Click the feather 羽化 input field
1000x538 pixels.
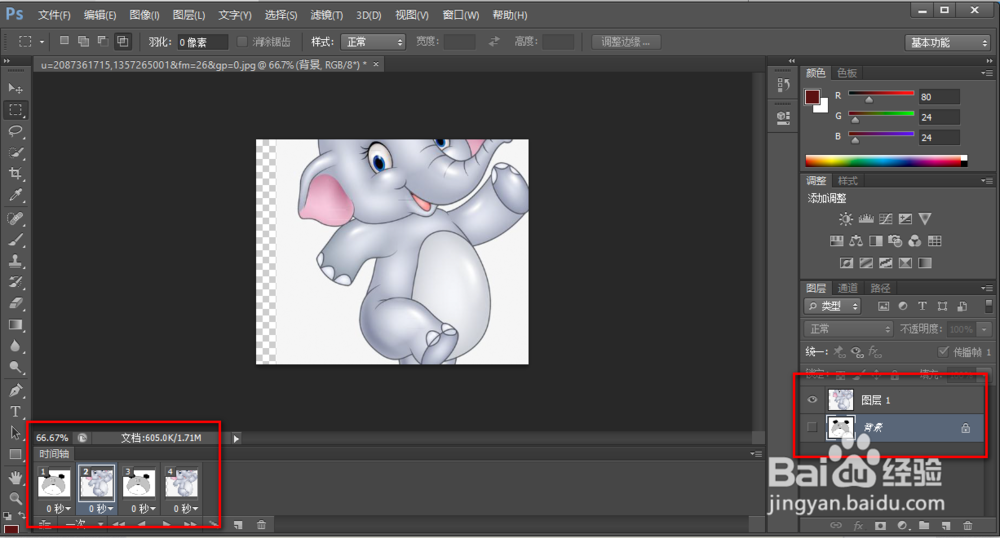click(x=202, y=42)
